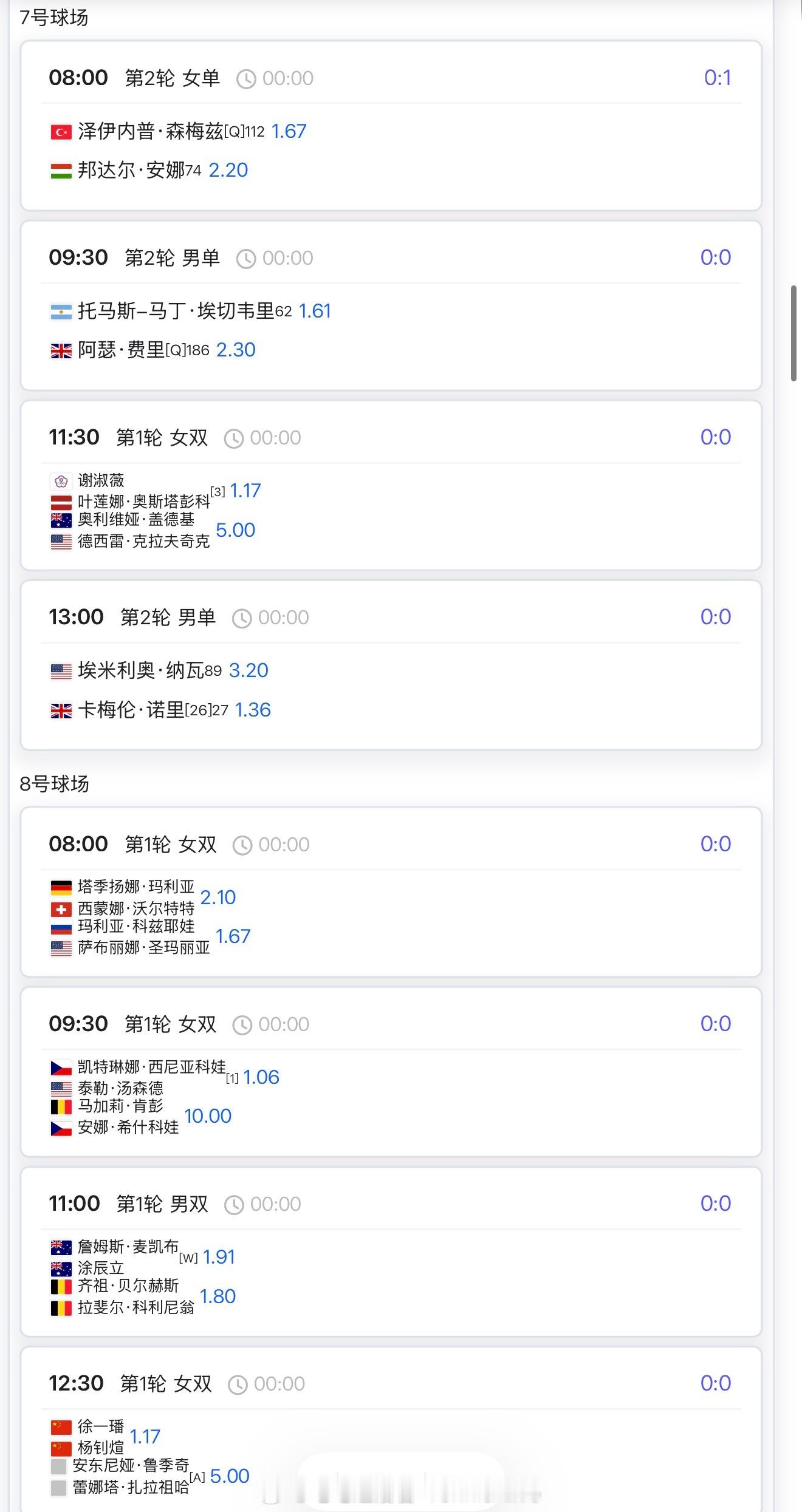Click odds 10.00 for the 马加莉·肯彭 pair
Image resolution: width=802 pixels, height=1512 pixels.
(208, 1116)
